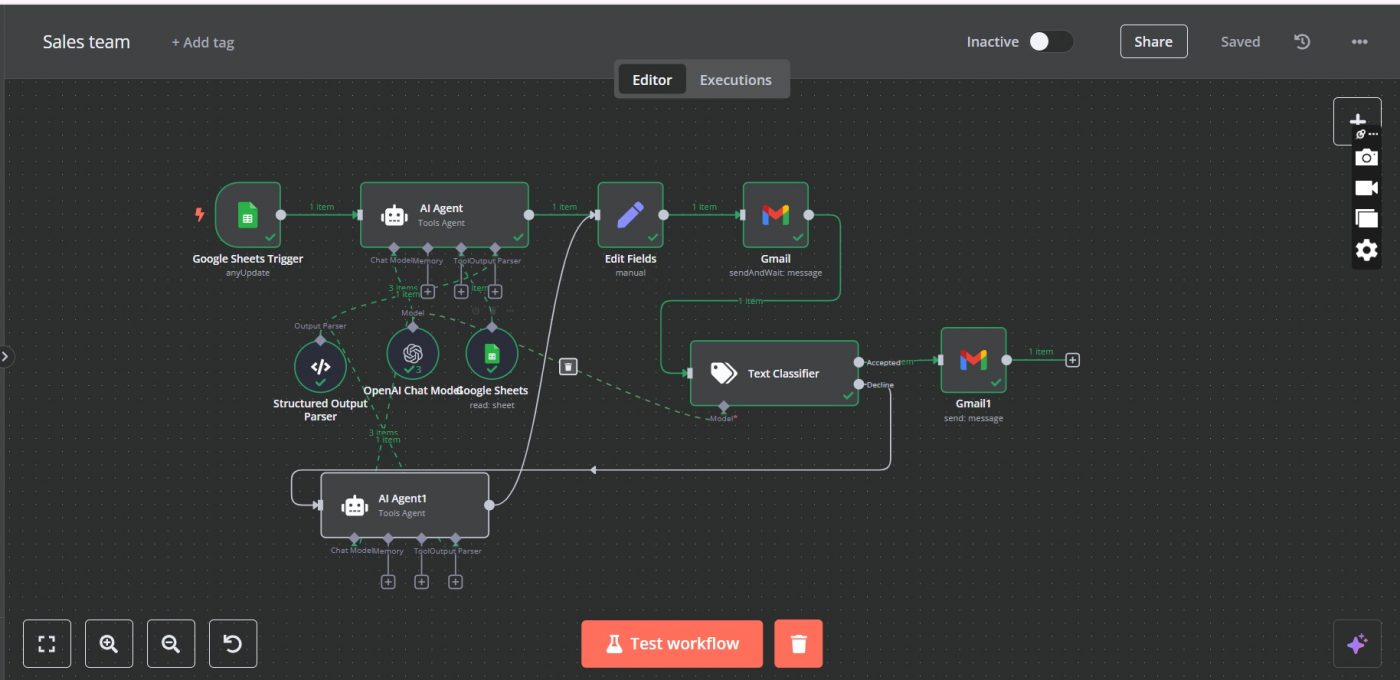Expand the collapsed left sidebar
The width and height of the screenshot is (1400, 680).
(7, 356)
